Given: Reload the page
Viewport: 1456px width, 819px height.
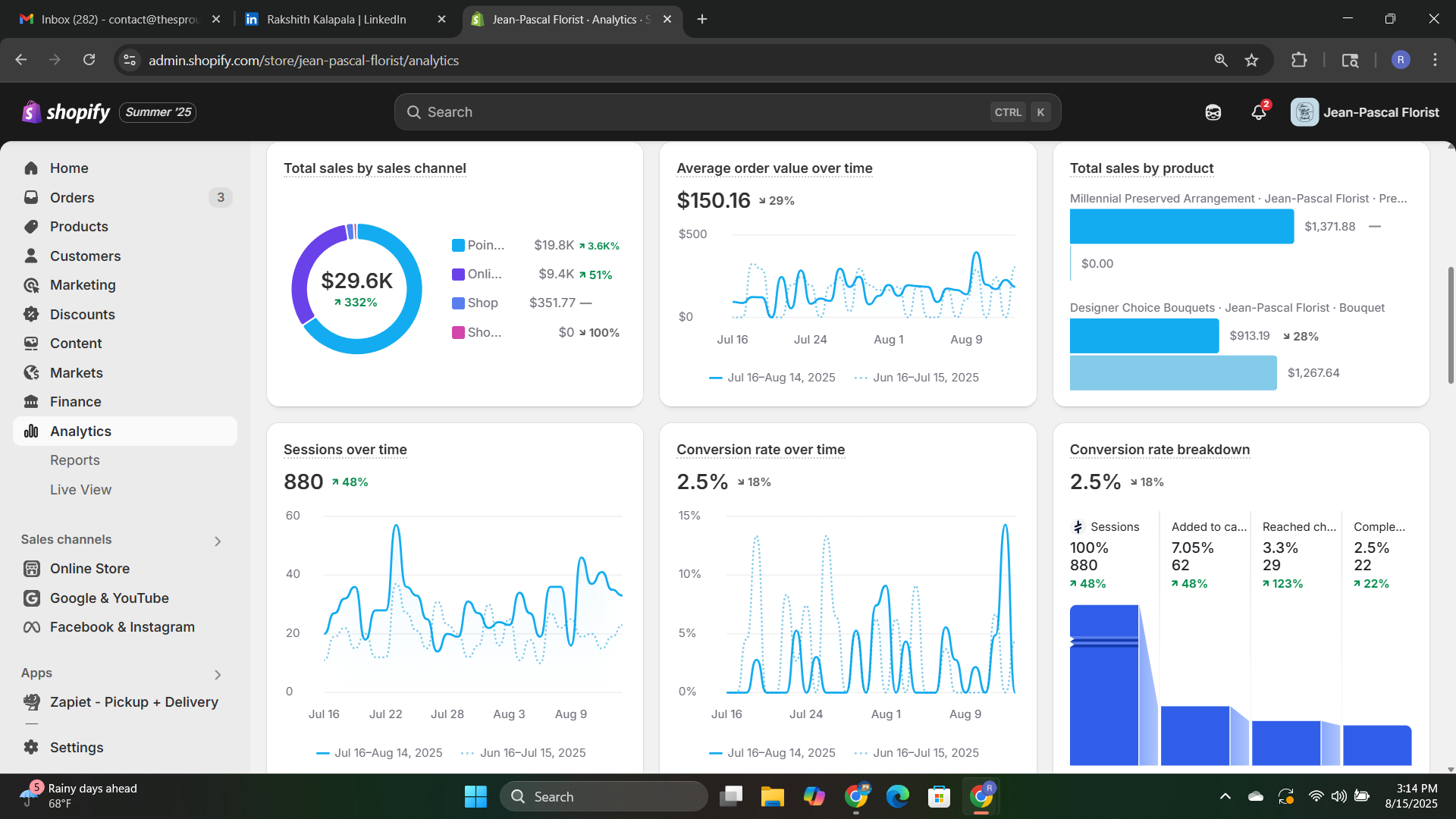Looking at the screenshot, I should point(89,60).
